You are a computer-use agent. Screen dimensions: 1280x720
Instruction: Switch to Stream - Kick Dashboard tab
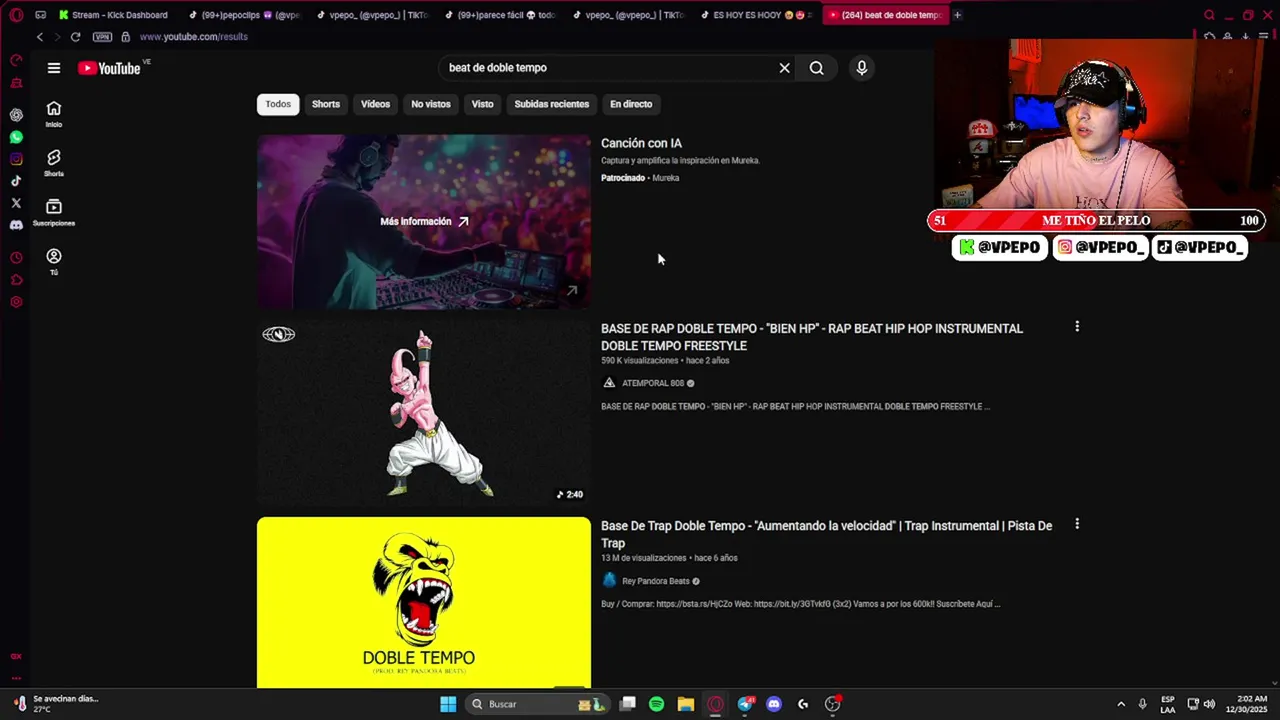click(113, 15)
